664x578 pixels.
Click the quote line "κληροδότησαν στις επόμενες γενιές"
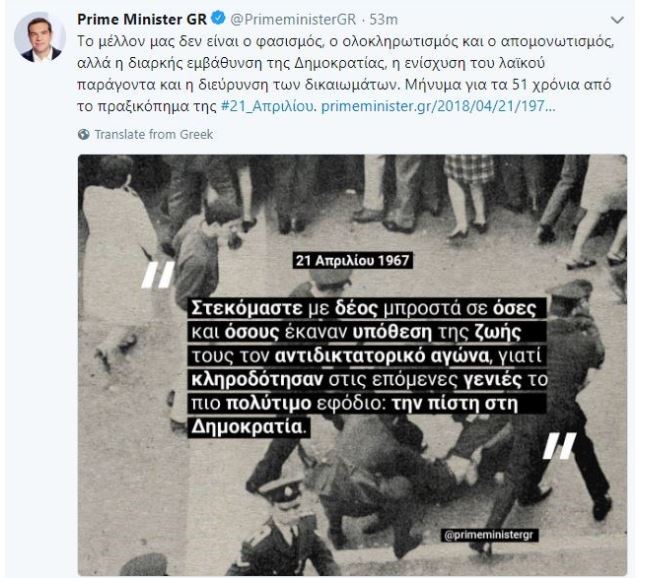click(x=368, y=379)
